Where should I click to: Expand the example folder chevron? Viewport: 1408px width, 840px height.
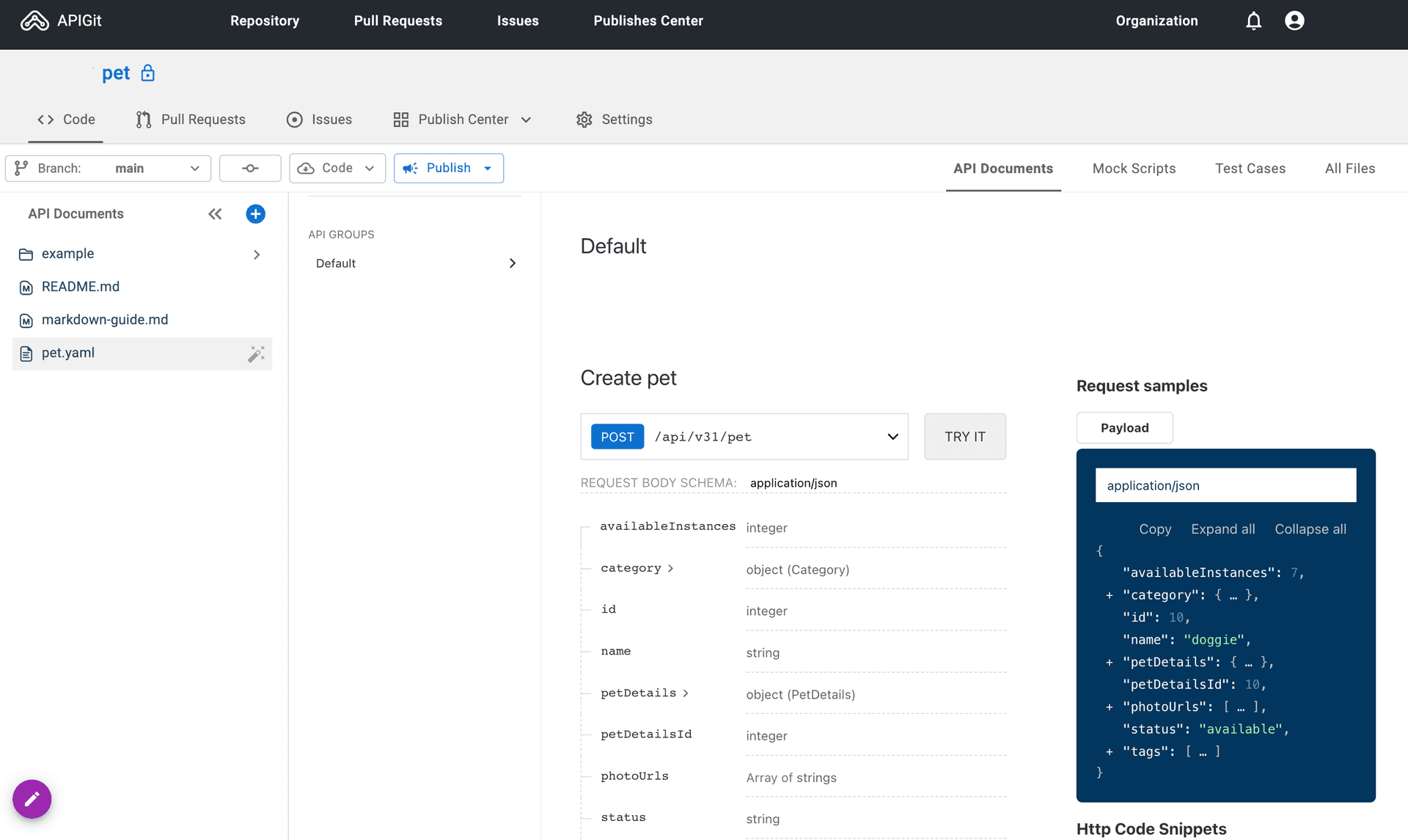pyautogui.click(x=257, y=254)
